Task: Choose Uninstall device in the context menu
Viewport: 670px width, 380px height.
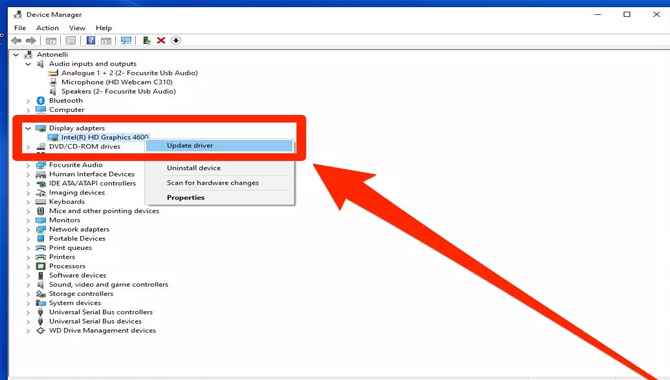Action: tap(220, 168)
